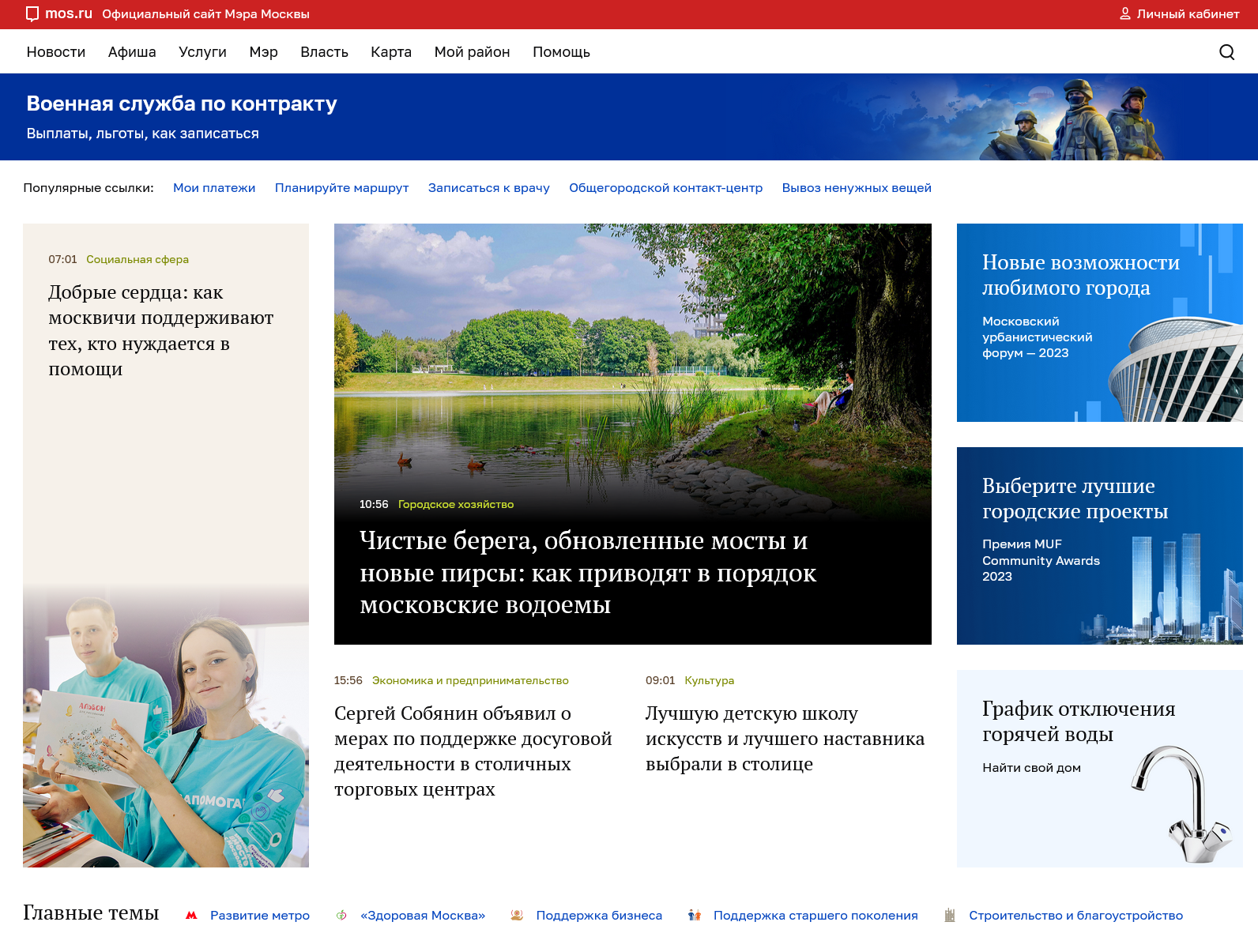Go to the Мэр section
This screenshot has height=952, width=1258.
coord(263,52)
